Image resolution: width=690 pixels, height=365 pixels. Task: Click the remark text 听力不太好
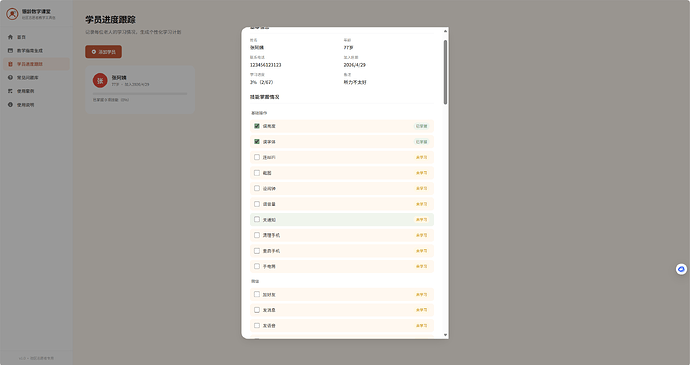[x=355, y=82]
